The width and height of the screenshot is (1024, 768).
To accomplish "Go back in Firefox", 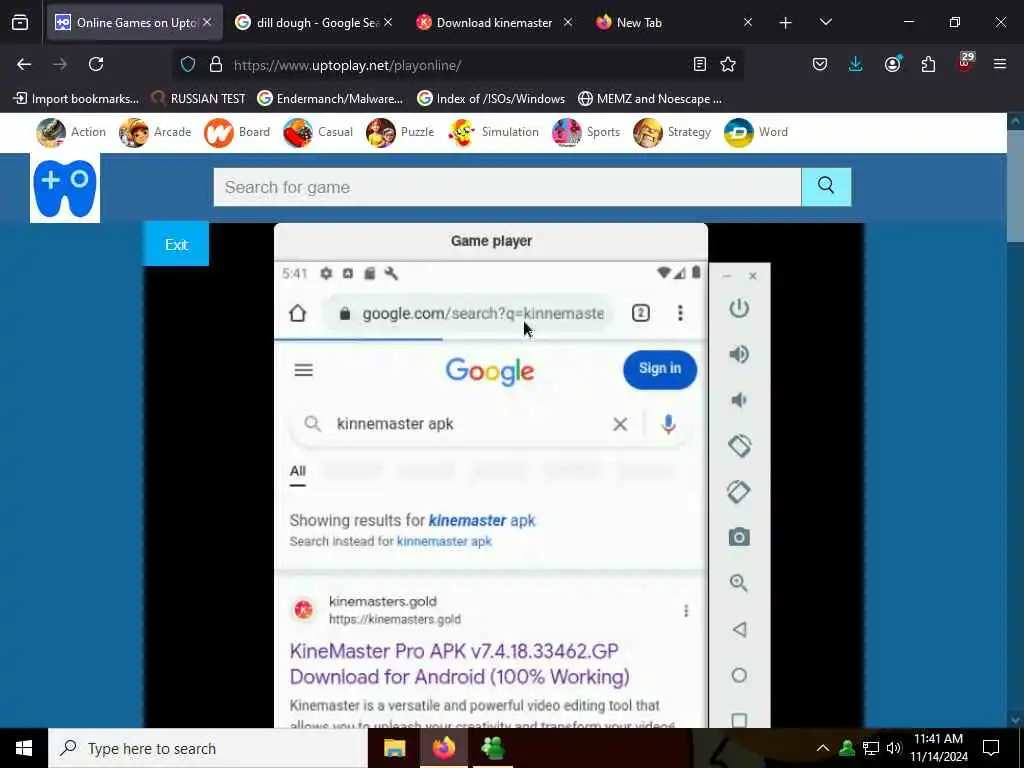I will 24,64.
